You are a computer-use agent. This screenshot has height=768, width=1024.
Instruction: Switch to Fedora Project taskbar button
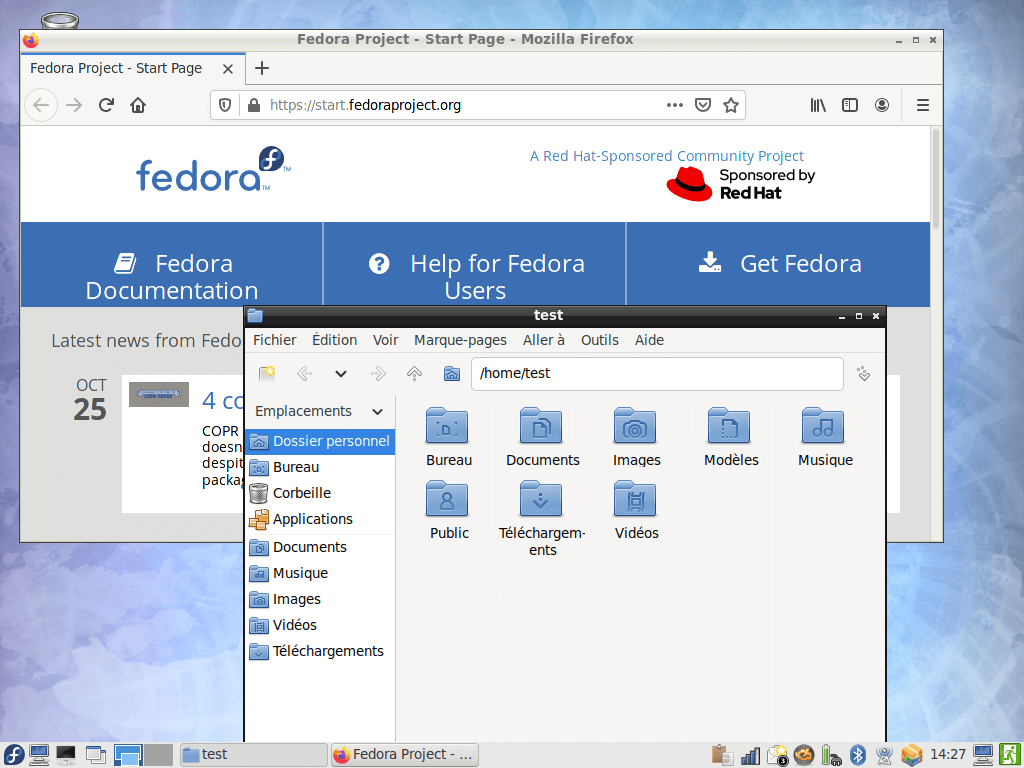pos(405,755)
